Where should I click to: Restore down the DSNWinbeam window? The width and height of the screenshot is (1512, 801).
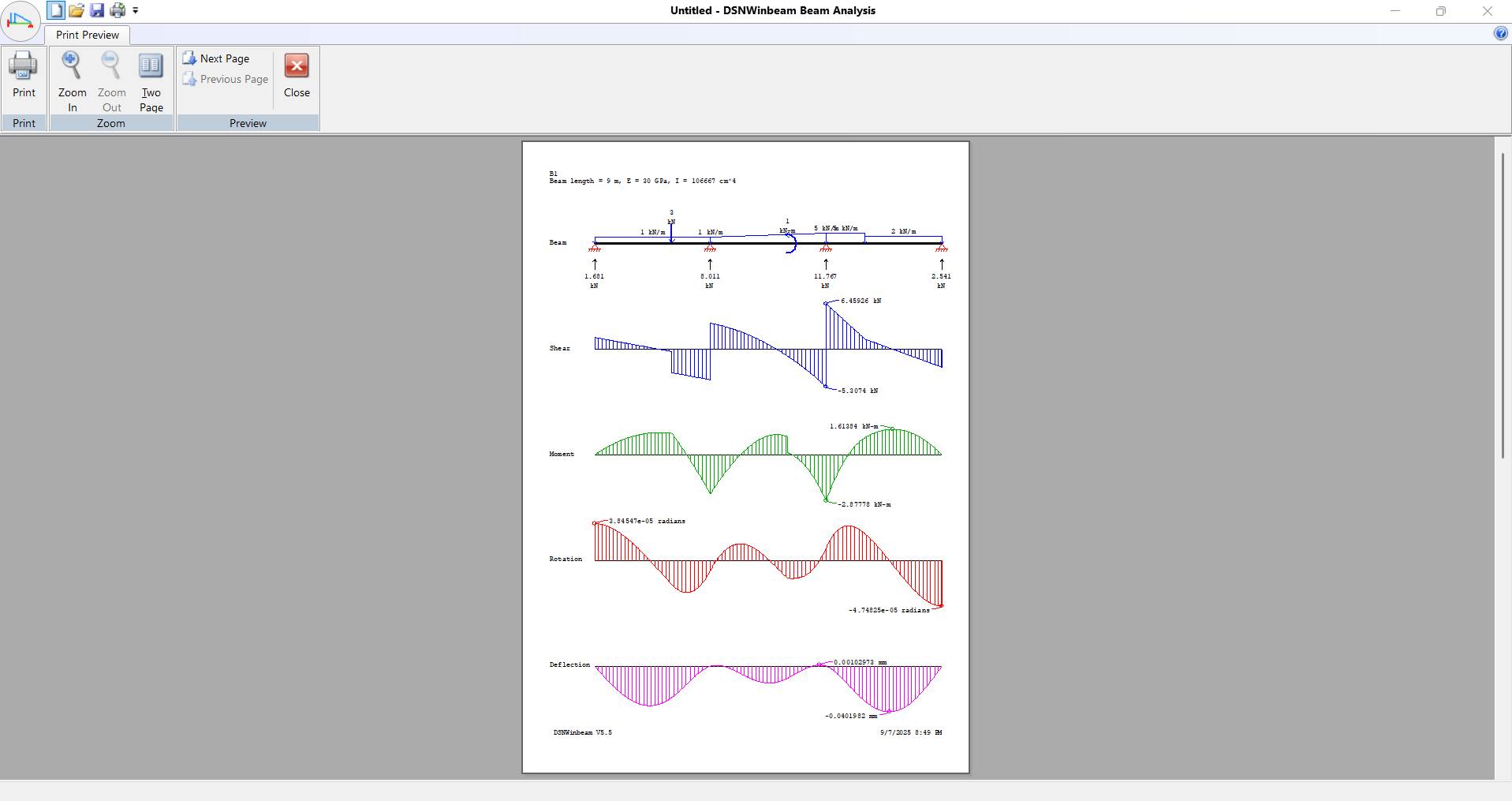click(x=1441, y=11)
